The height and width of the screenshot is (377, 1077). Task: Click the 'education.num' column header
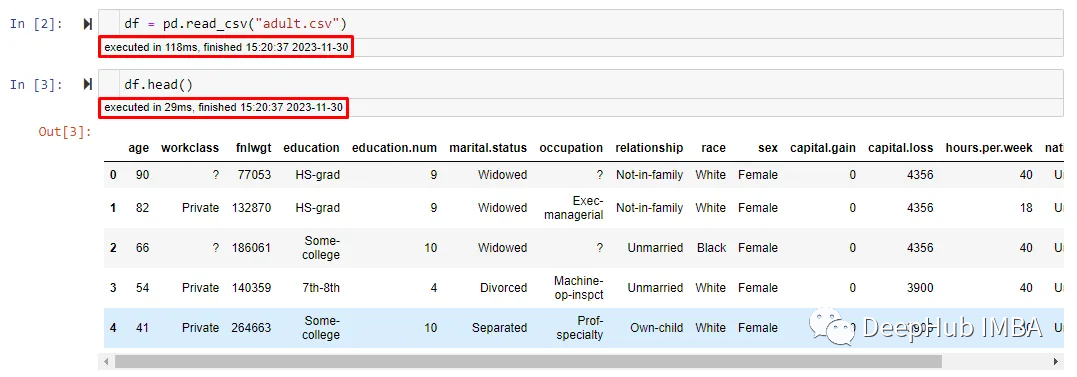pyautogui.click(x=394, y=148)
